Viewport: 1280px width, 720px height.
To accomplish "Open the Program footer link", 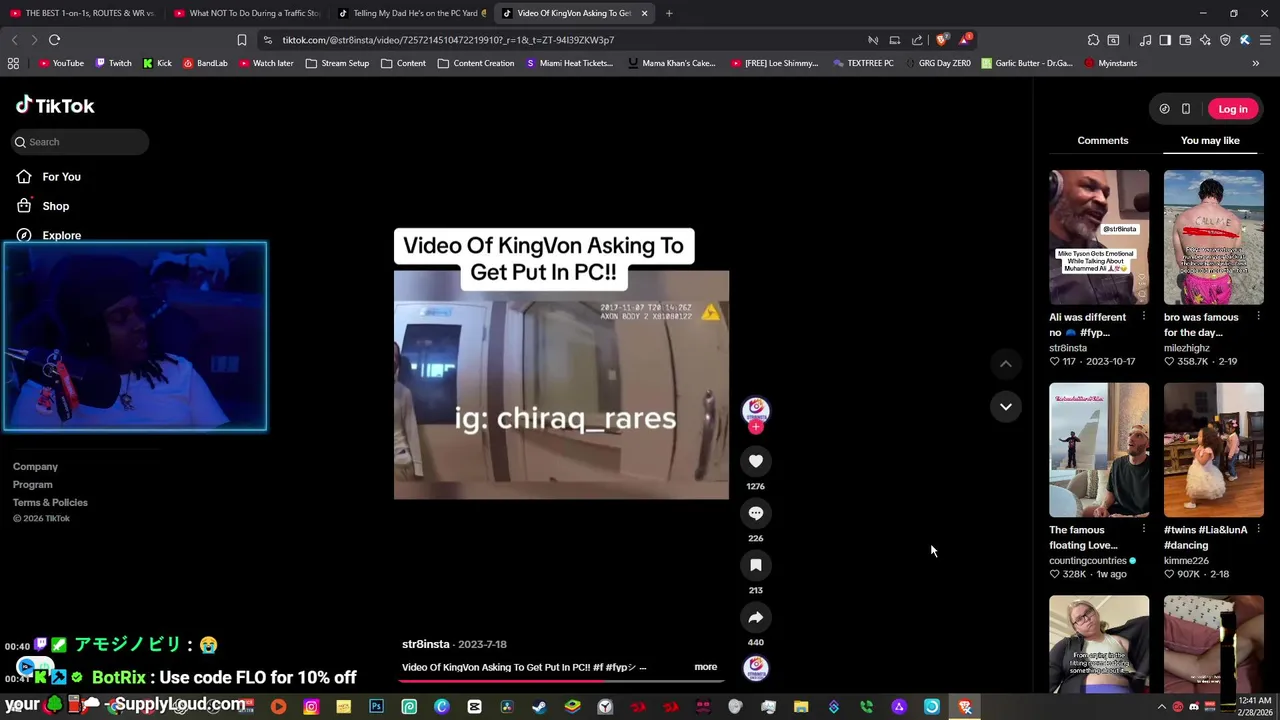I will pyautogui.click(x=32, y=485).
